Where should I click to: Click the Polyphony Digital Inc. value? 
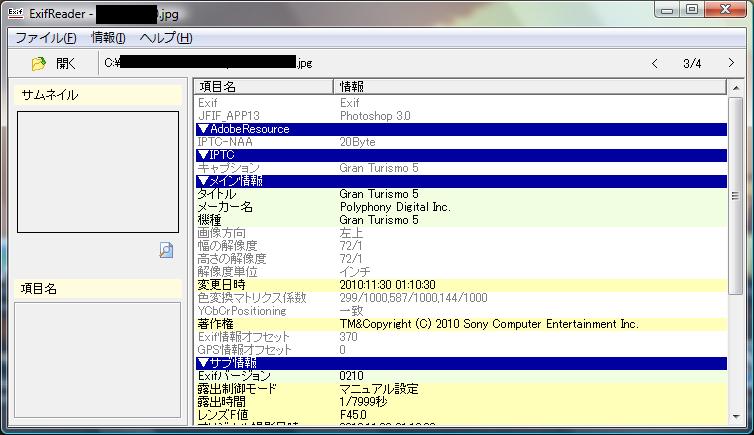(395, 207)
